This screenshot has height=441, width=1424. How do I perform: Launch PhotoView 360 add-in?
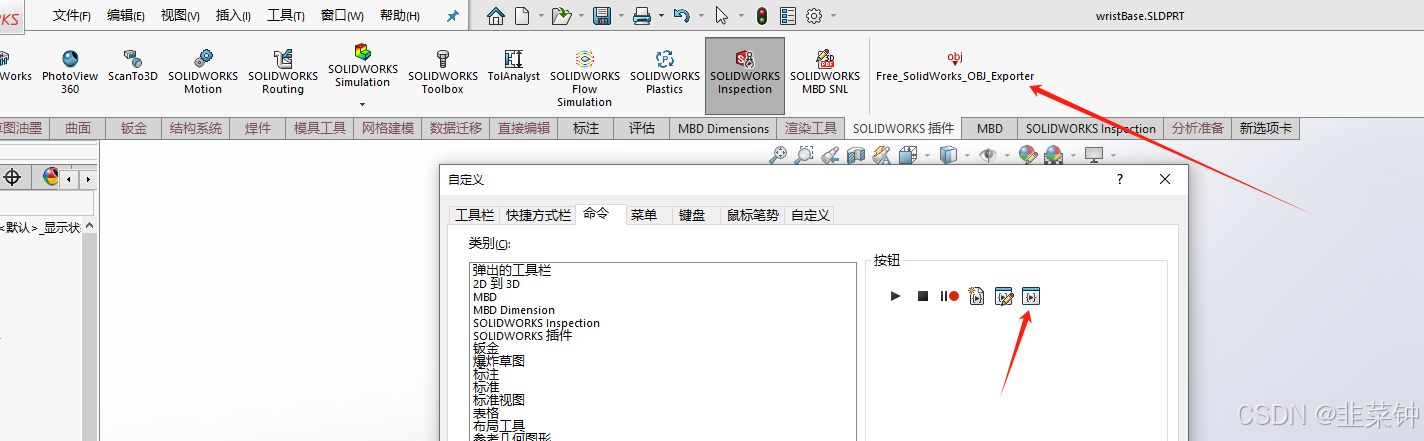coord(70,73)
